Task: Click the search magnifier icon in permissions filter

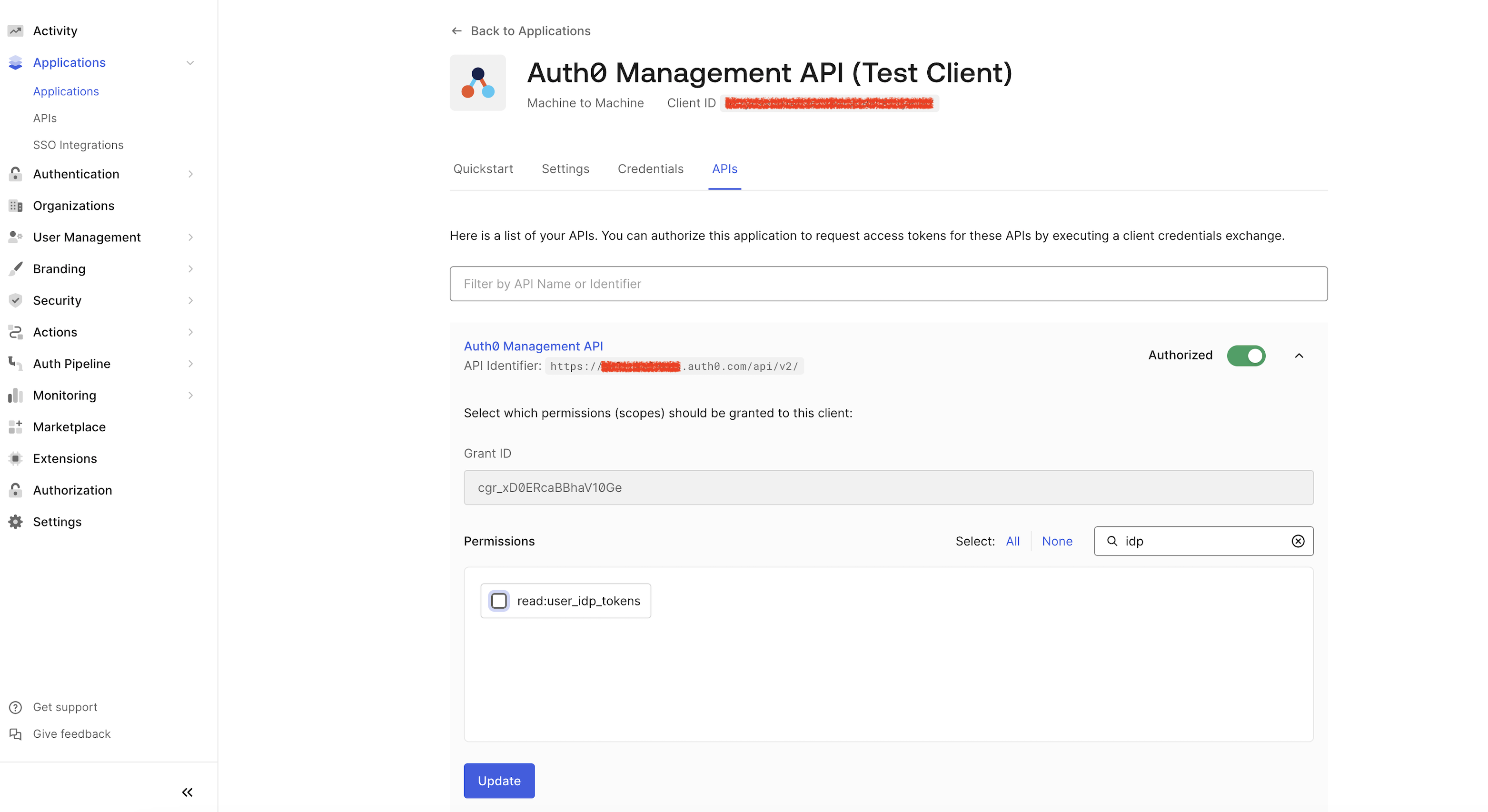Action: pyautogui.click(x=1112, y=541)
